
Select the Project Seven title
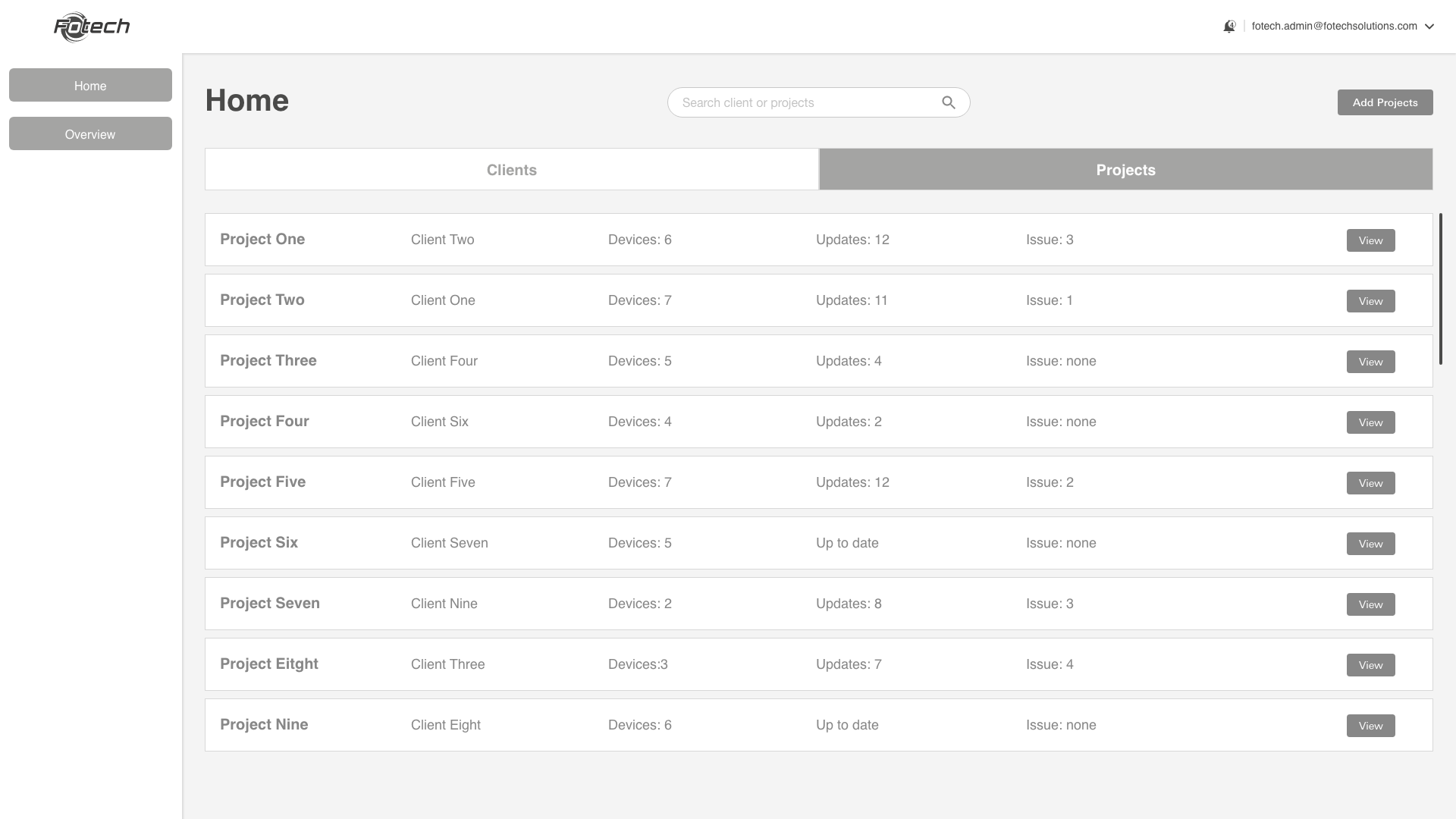click(x=270, y=603)
